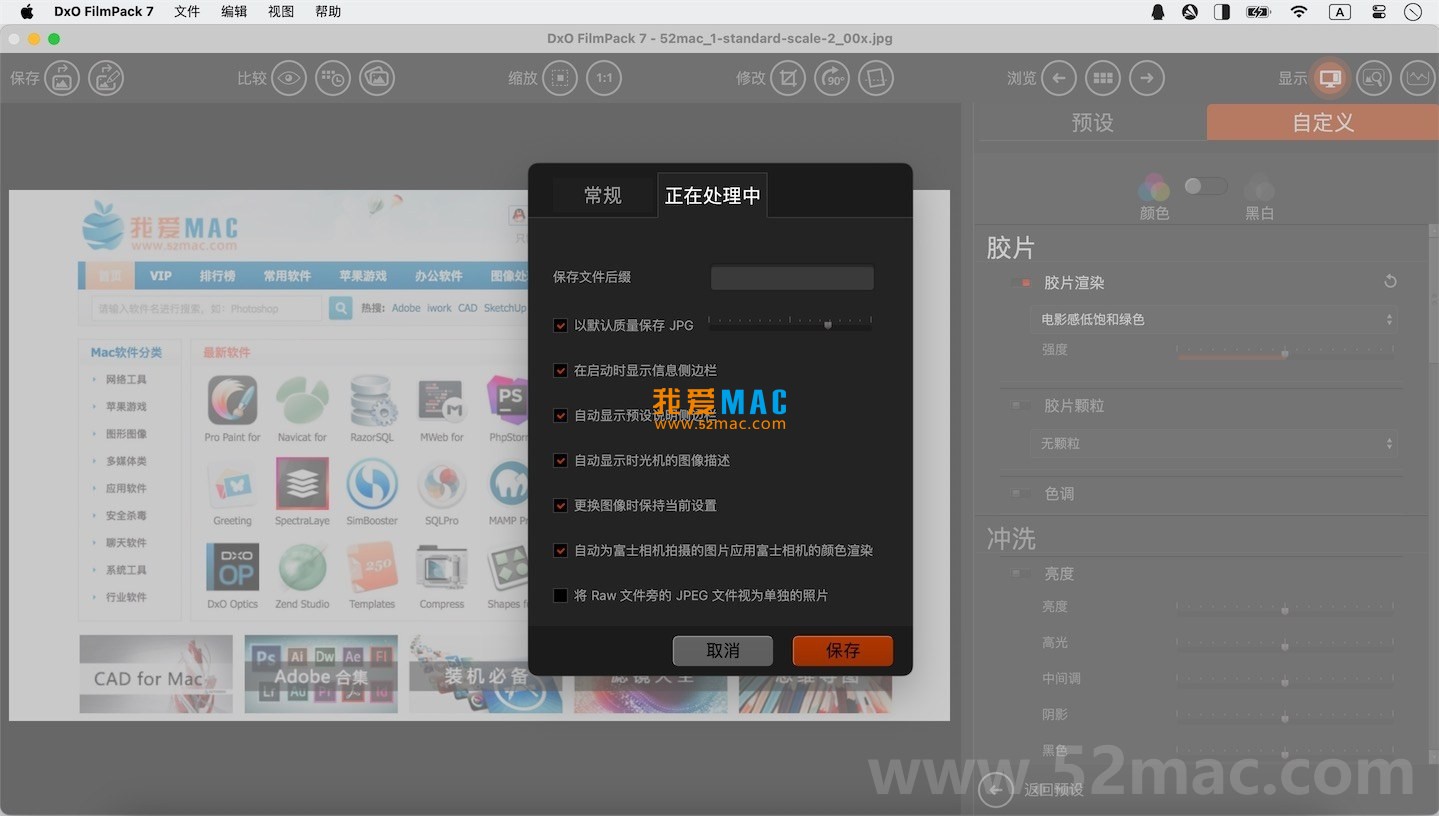The image size is (1439, 816).
Task: Click the battery icon in menu bar
Action: (1258, 12)
